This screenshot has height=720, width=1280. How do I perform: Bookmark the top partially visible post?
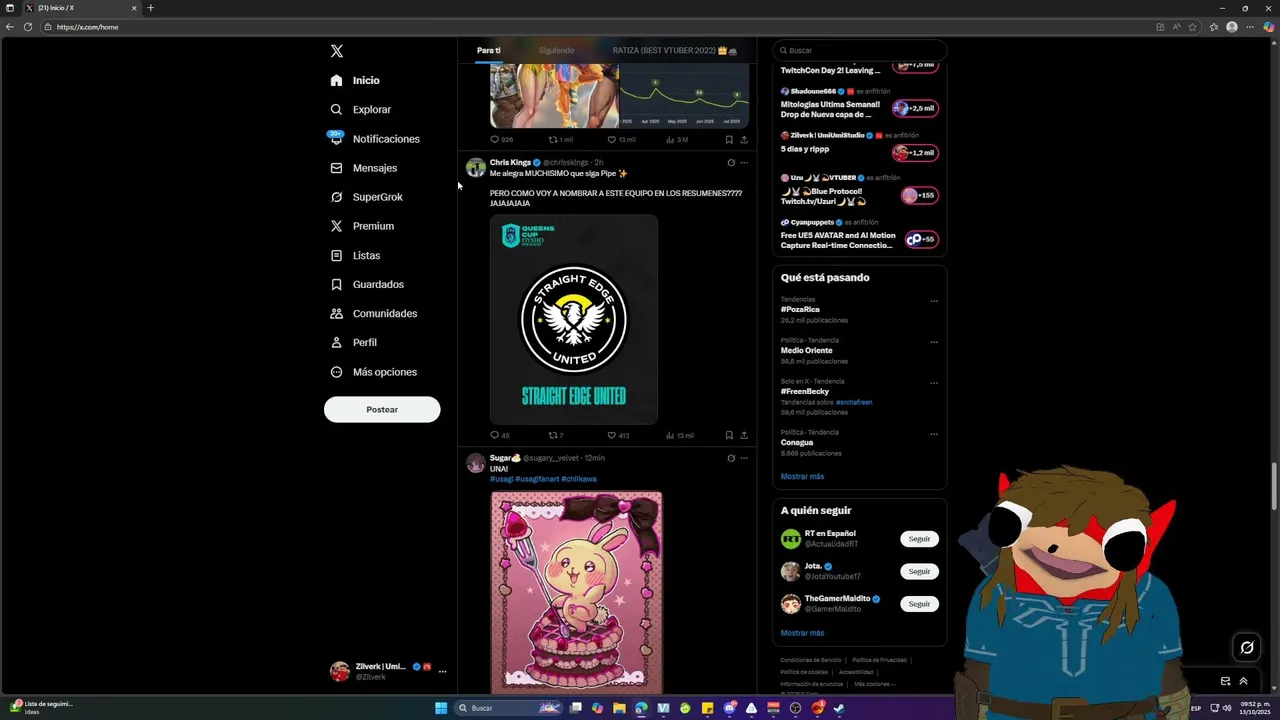(729, 140)
